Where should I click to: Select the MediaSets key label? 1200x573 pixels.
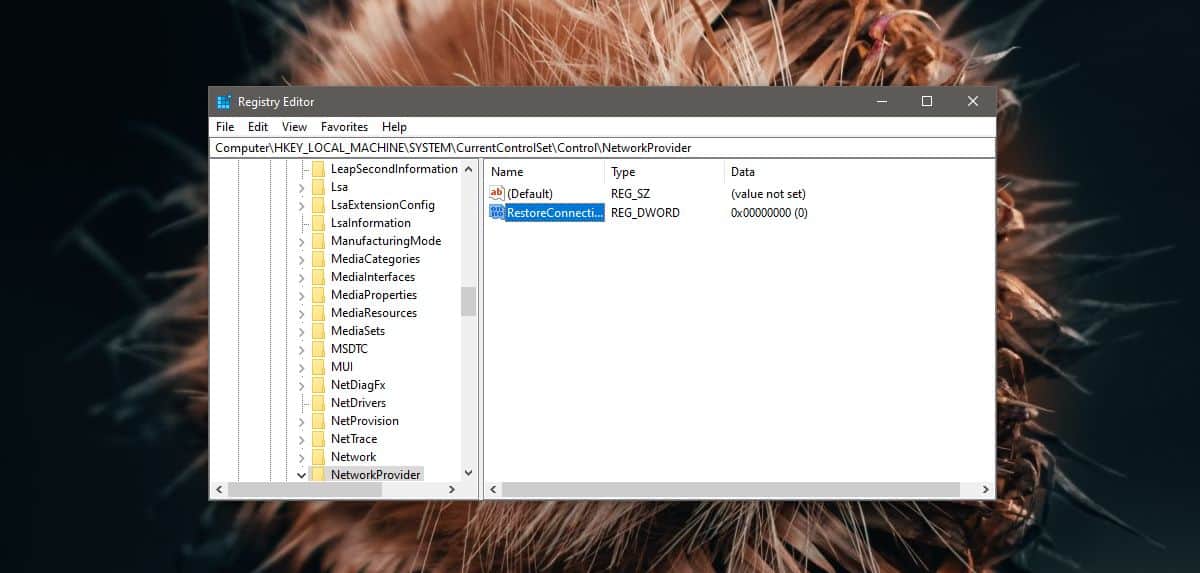(x=358, y=331)
